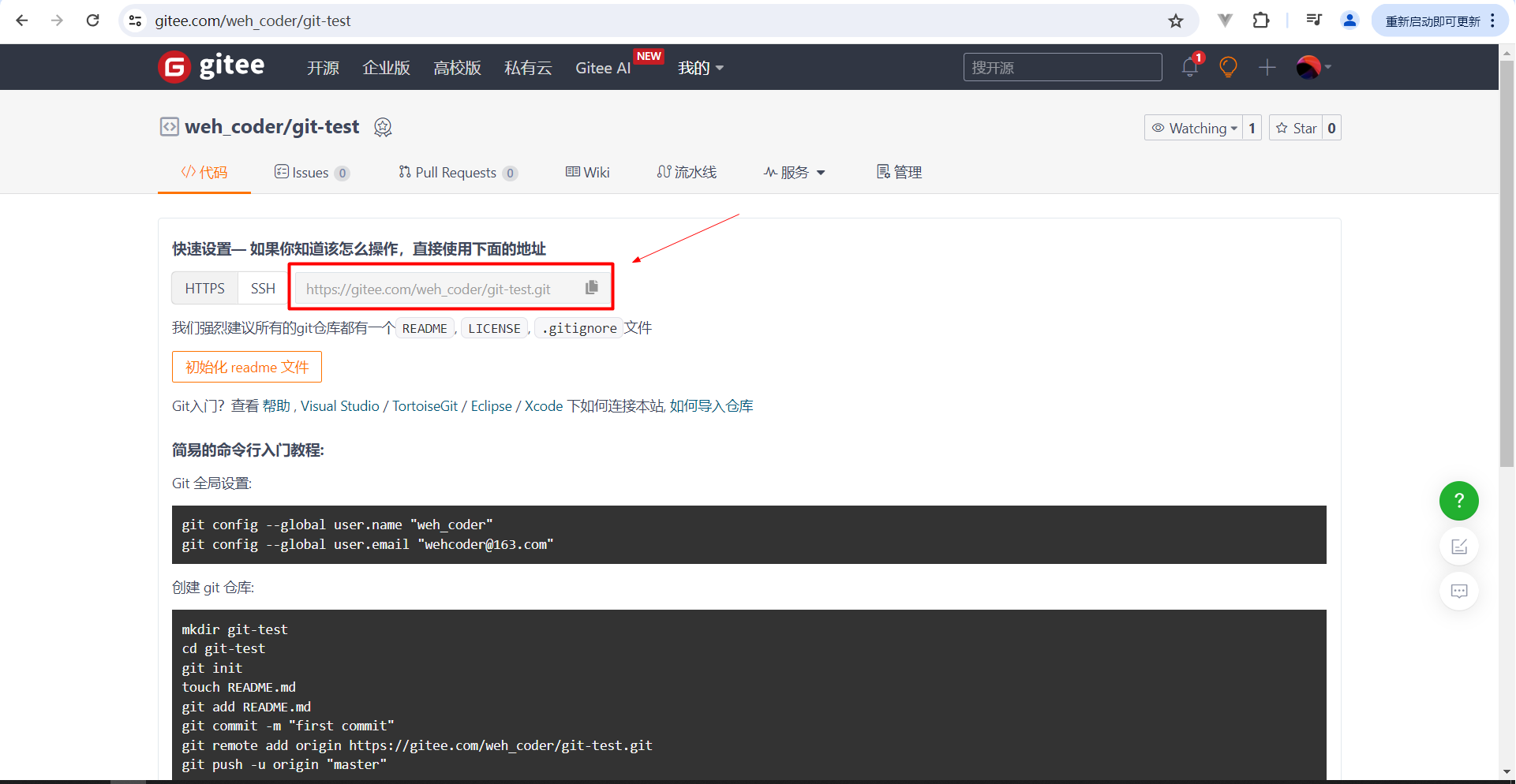Reload the page
Viewport: 1516px width, 784px height.
pos(92,21)
